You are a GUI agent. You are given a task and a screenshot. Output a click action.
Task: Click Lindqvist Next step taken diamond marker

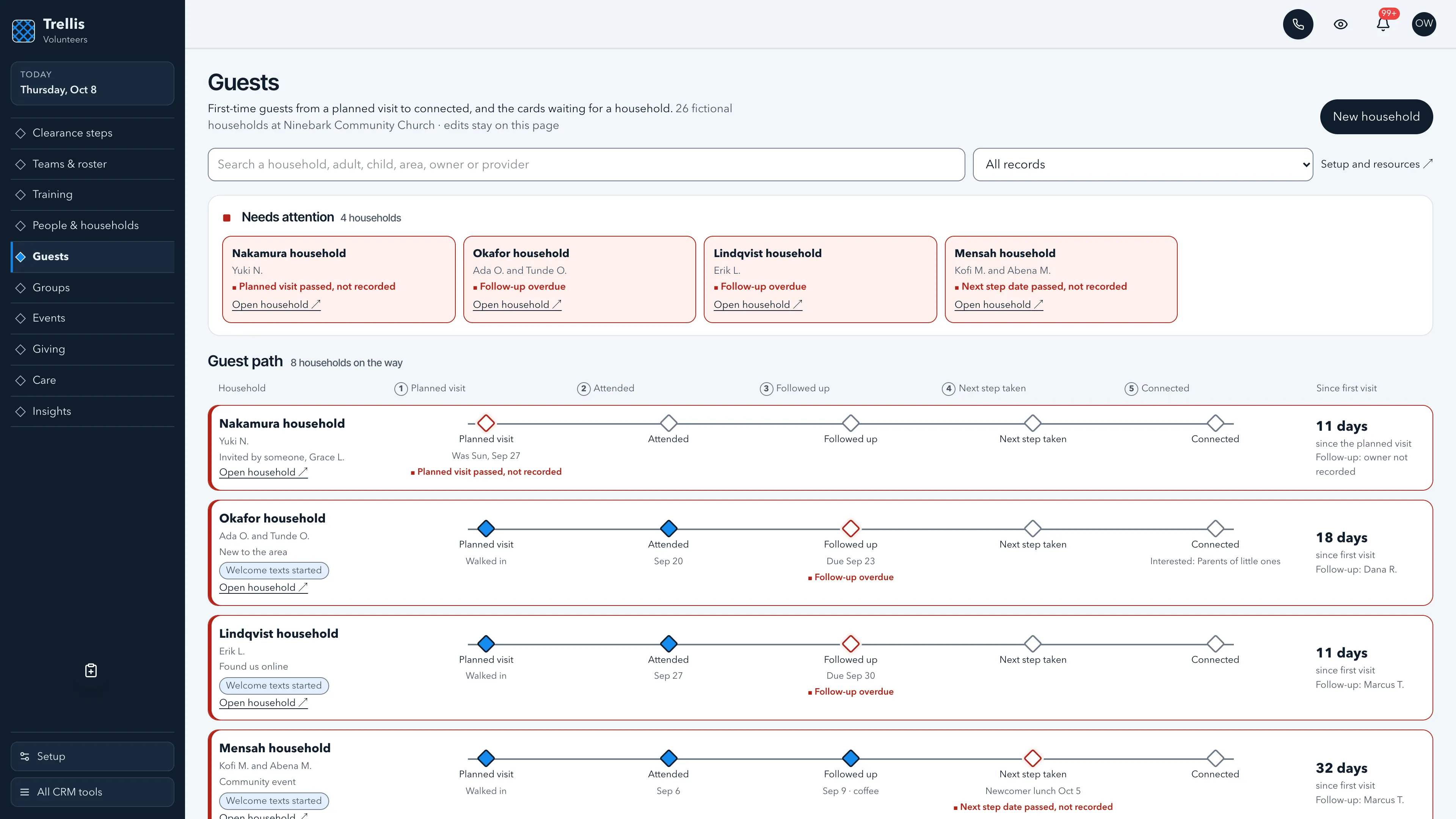tap(1032, 644)
